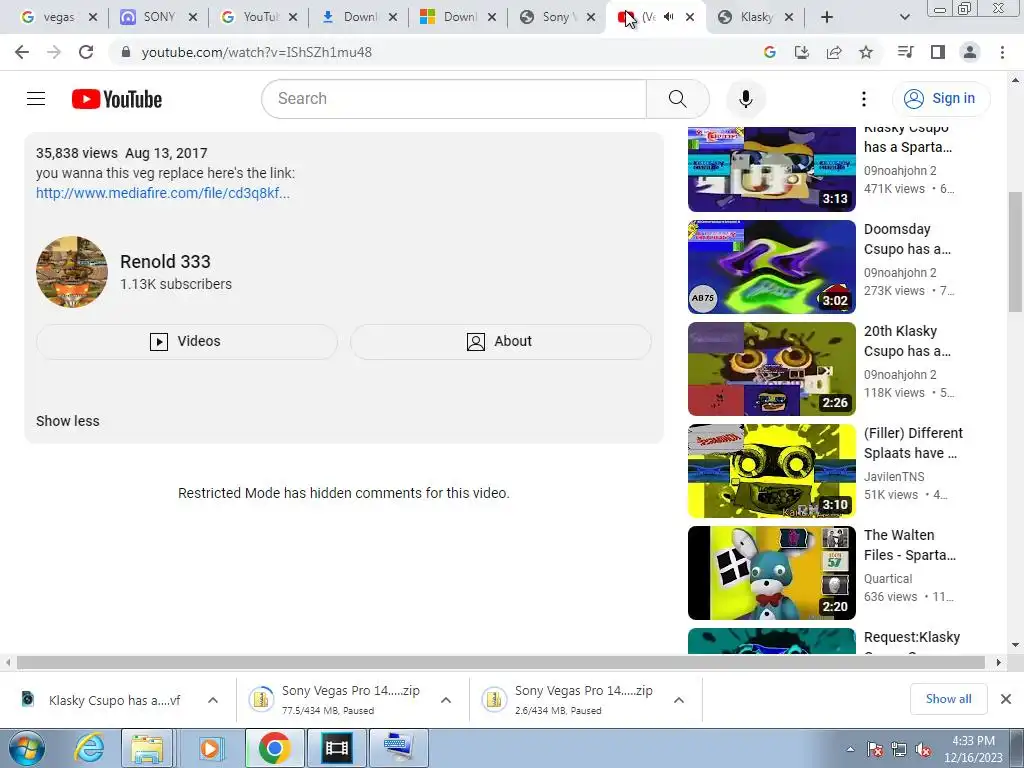Open Windows Explorer folder from taskbar
The width and height of the screenshot is (1024, 768).
148,748
